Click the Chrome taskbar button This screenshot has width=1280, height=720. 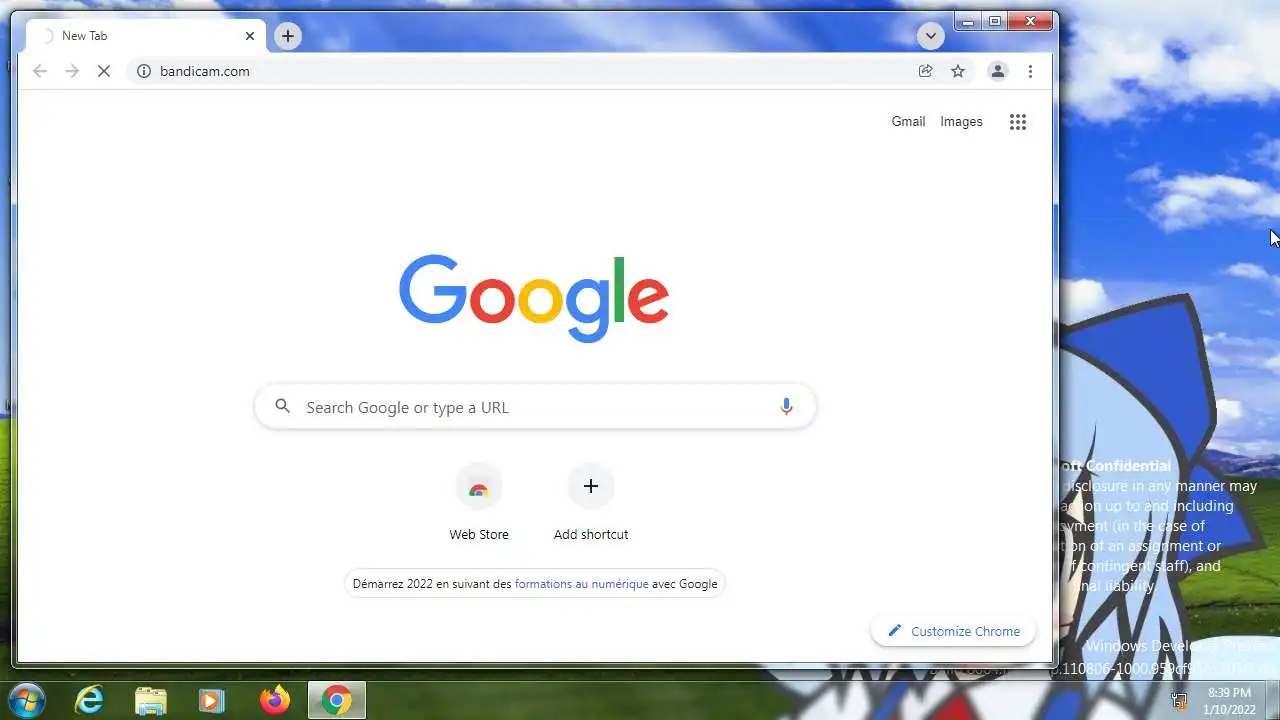click(337, 700)
